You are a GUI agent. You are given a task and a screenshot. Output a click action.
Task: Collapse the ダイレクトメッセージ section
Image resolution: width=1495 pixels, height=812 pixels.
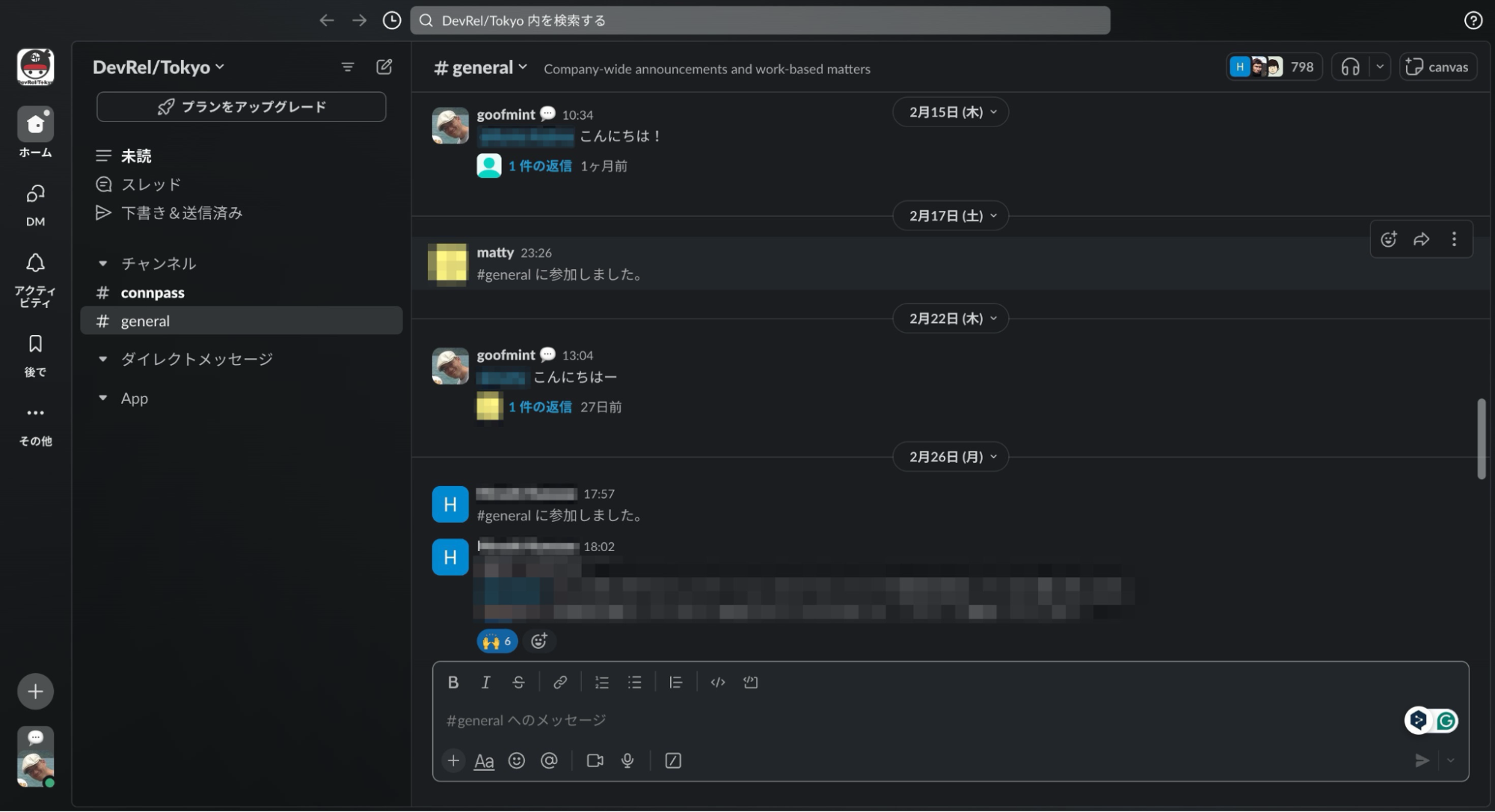tap(103, 360)
